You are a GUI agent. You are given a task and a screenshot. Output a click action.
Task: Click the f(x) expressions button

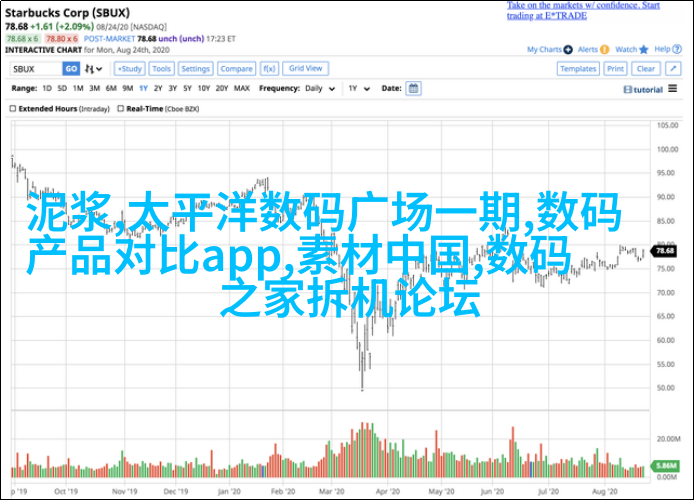pyautogui.click(x=269, y=69)
